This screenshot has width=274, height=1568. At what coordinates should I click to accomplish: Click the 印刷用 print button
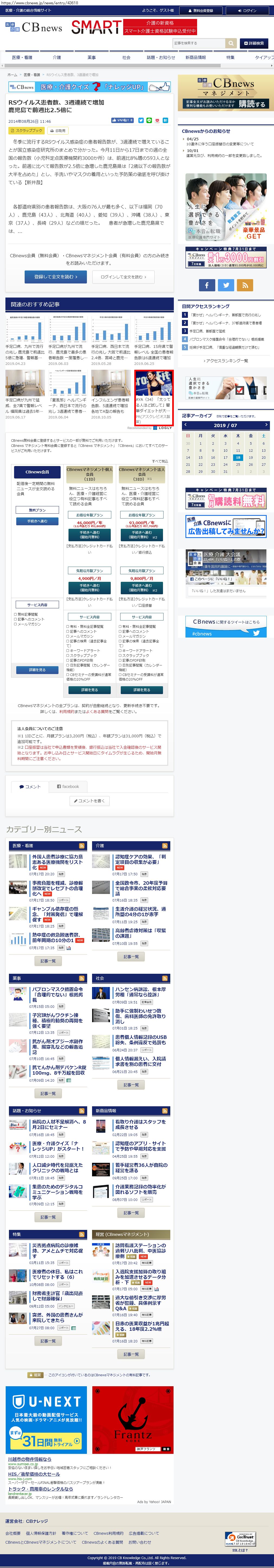pos(58,130)
